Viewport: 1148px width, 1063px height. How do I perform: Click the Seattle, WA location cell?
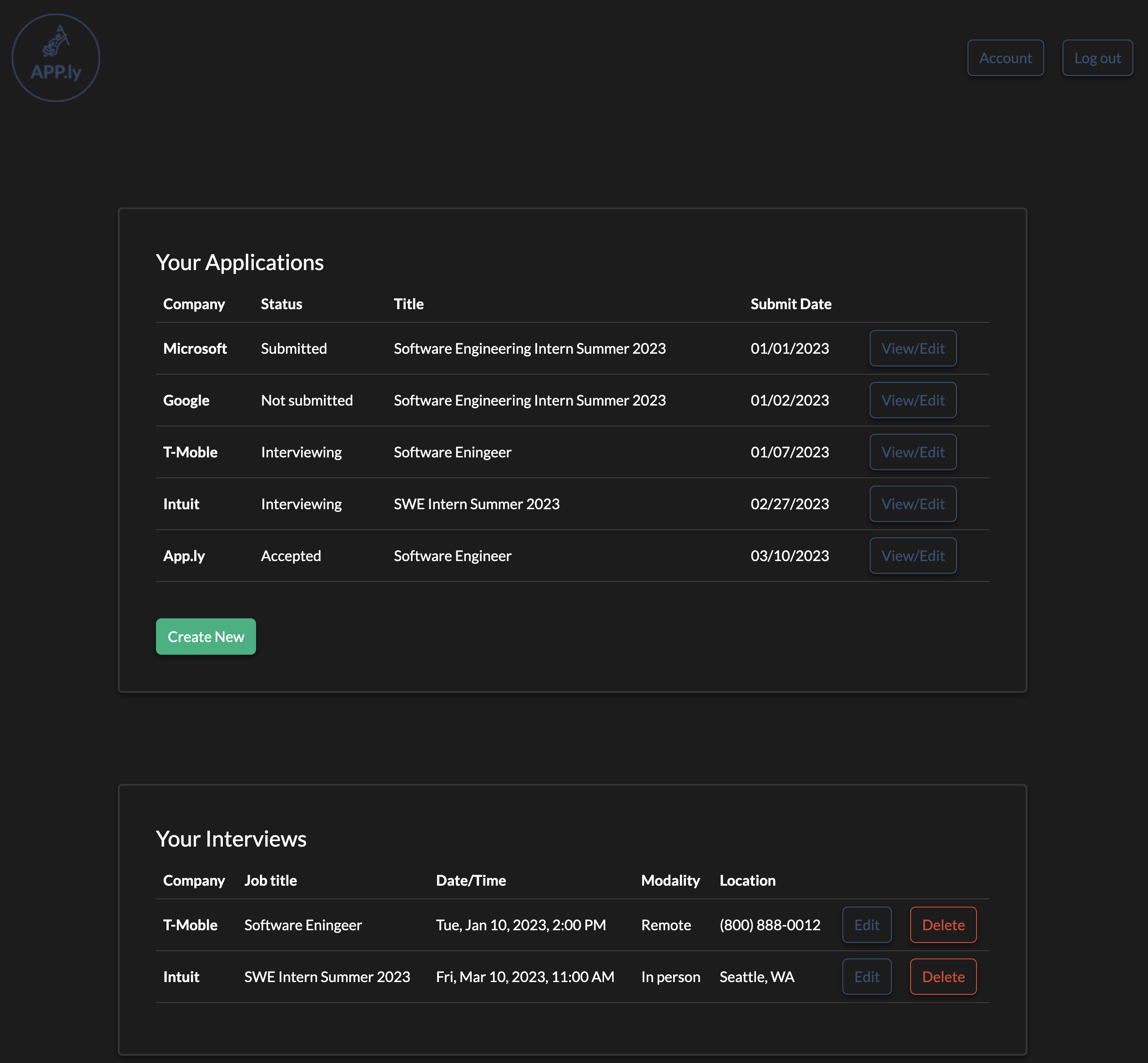tap(756, 977)
